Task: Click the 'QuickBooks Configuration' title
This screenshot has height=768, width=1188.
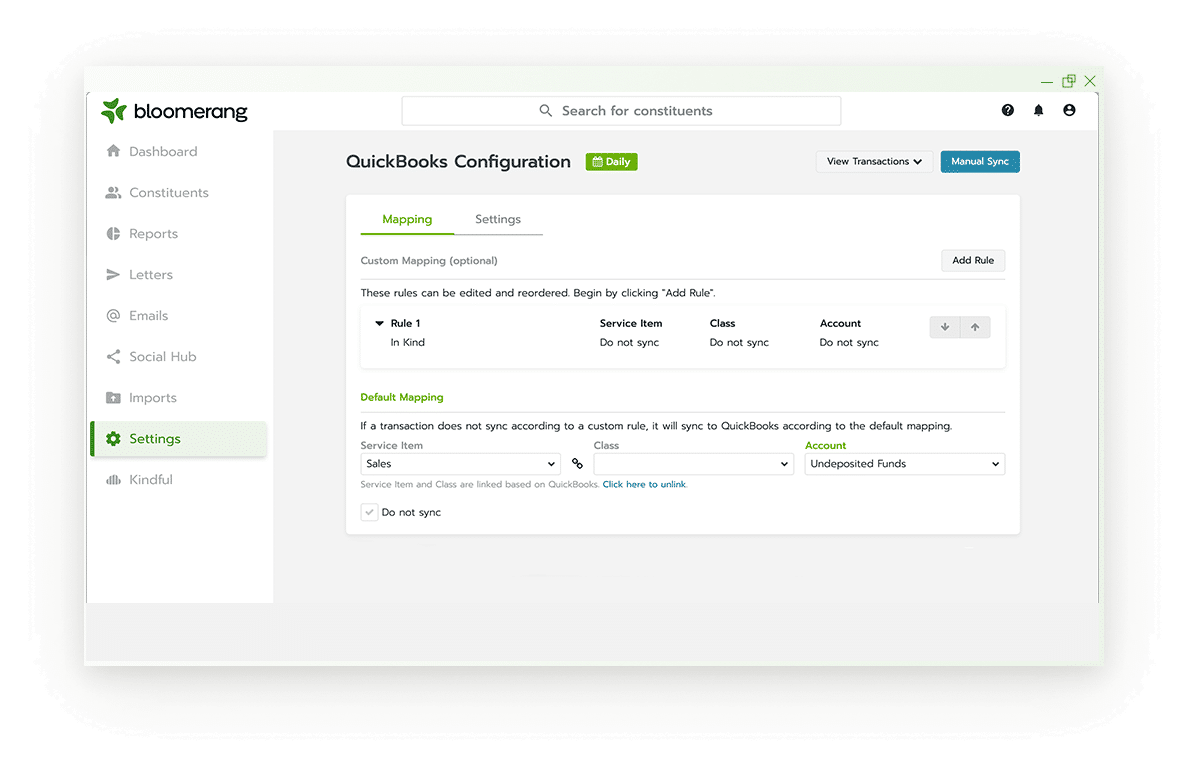Action: [x=458, y=161]
